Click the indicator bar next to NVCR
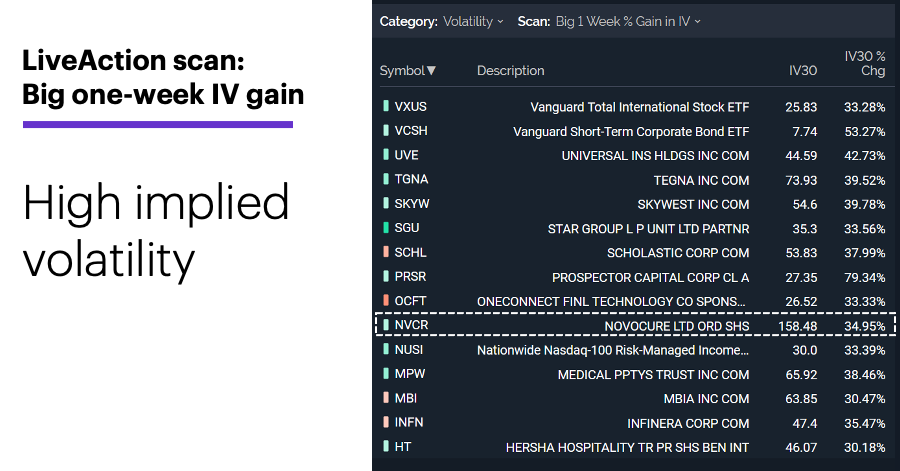The image size is (900, 471). pyautogui.click(x=386, y=325)
